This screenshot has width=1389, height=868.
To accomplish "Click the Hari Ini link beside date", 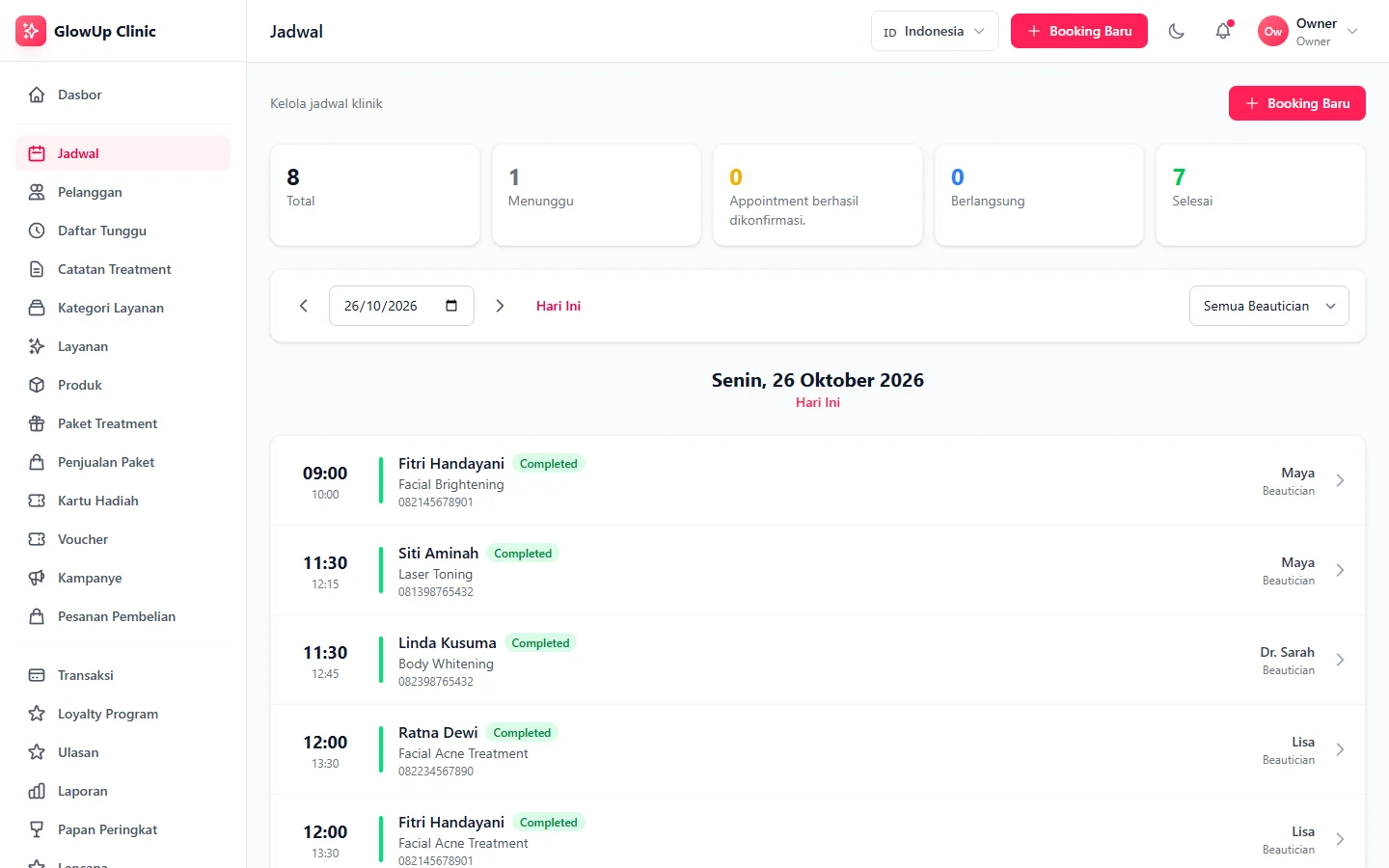I will click(x=558, y=306).
